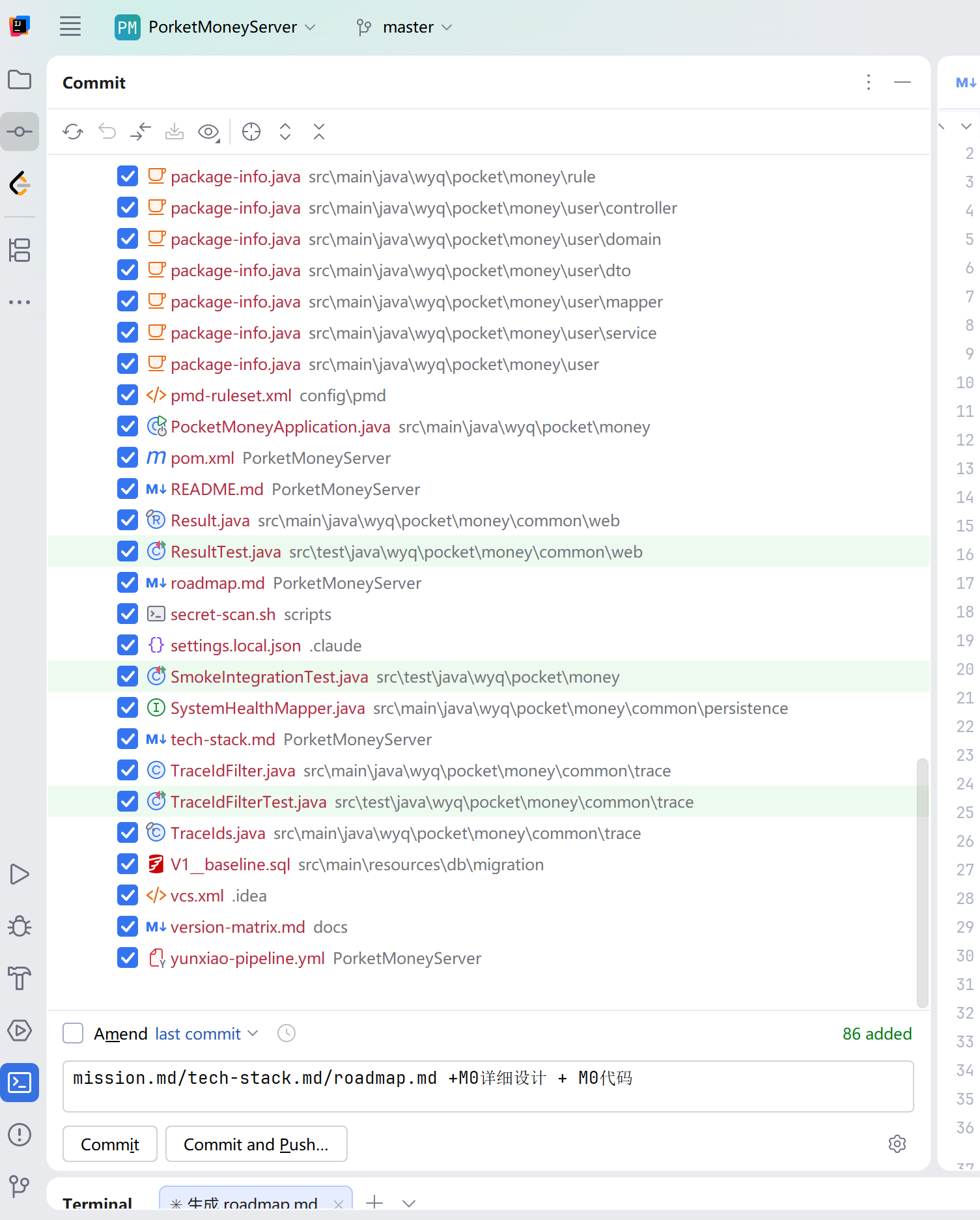The width and height of the screenshot is (980, 1220).
Task: Open view options eye icon
Action: 209,132
